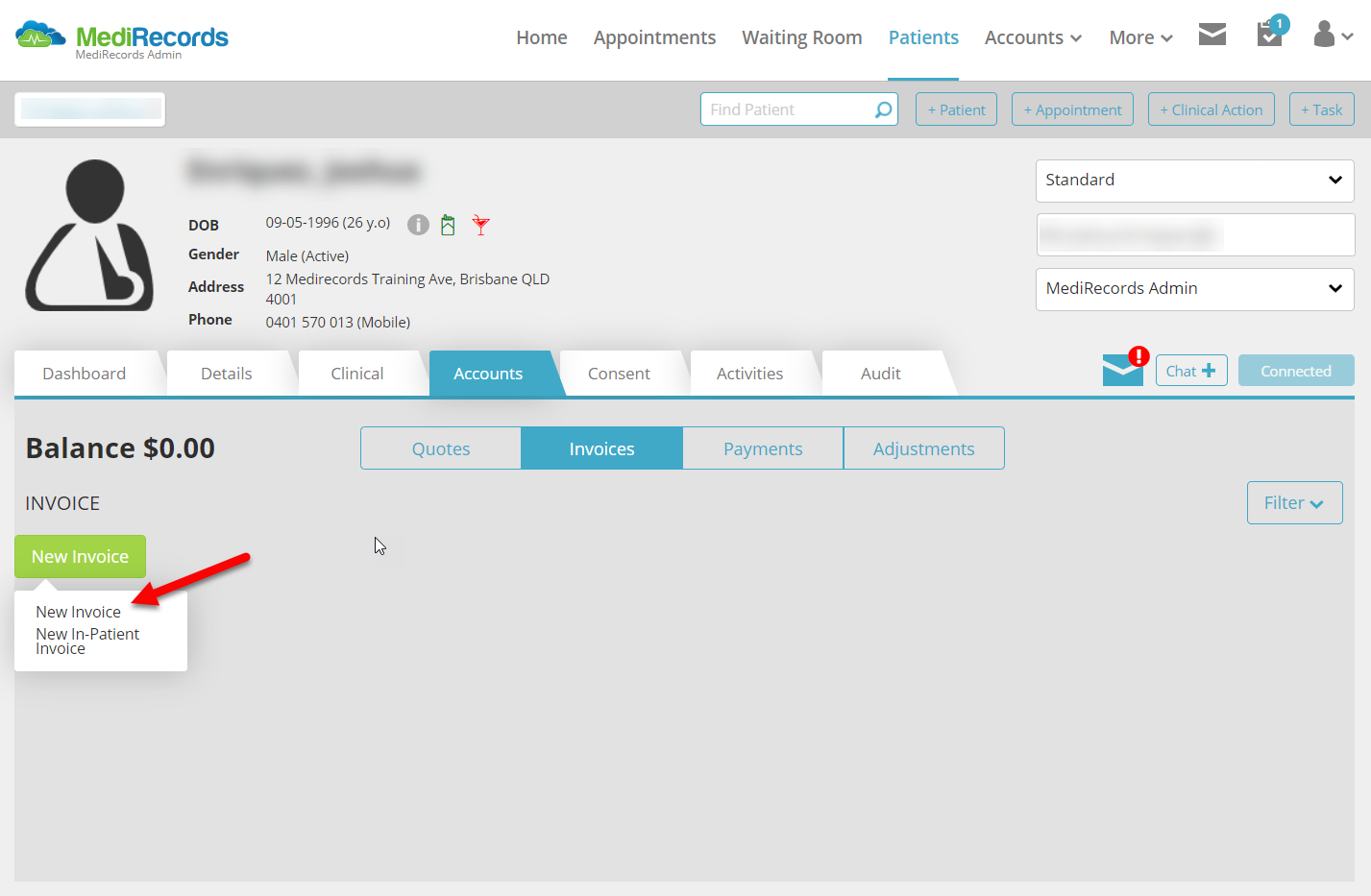Screen dimensions: 1371x896
Task: Click the blurred field below Standard dropdown
Action: coord(1194,234)
